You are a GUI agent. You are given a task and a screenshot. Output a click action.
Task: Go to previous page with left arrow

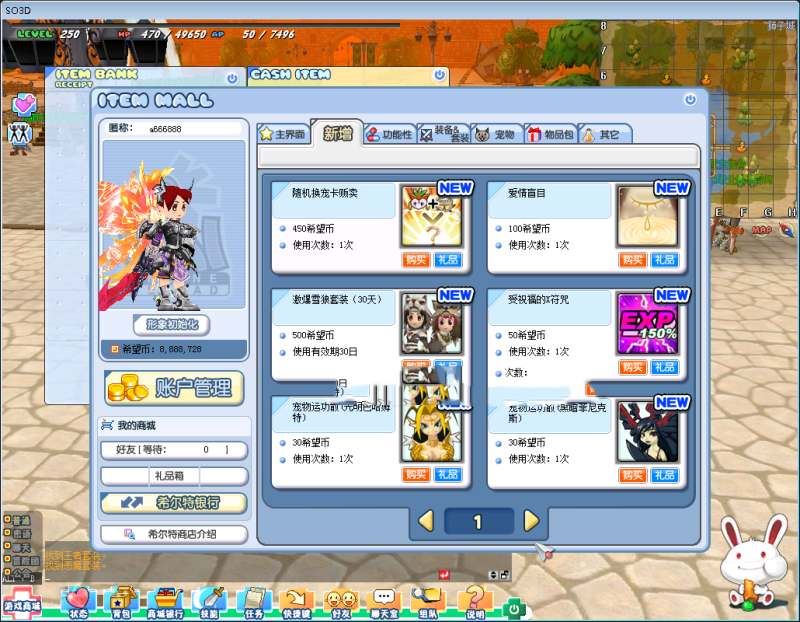pos(425,521)
